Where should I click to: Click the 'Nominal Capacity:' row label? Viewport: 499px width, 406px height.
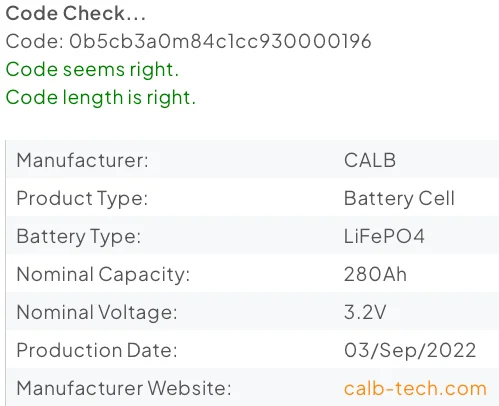coord(103,275)
